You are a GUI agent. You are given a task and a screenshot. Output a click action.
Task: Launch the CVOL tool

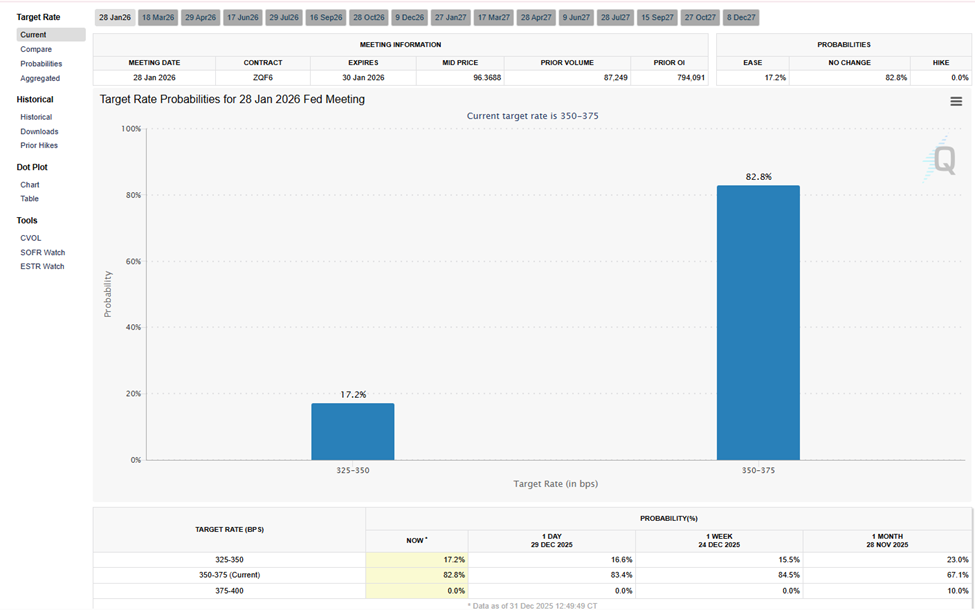(x=31, y=238)
